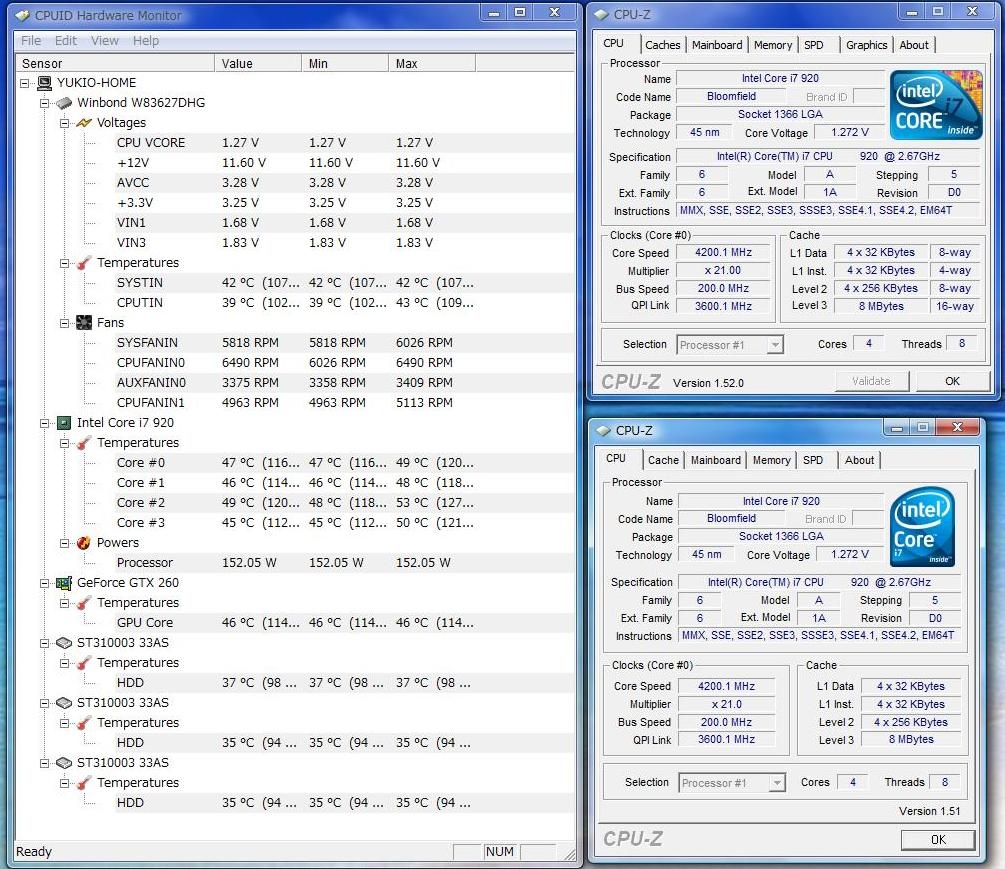Click Bus Speed value in CPU-Z 1.52

coord(723,288)
